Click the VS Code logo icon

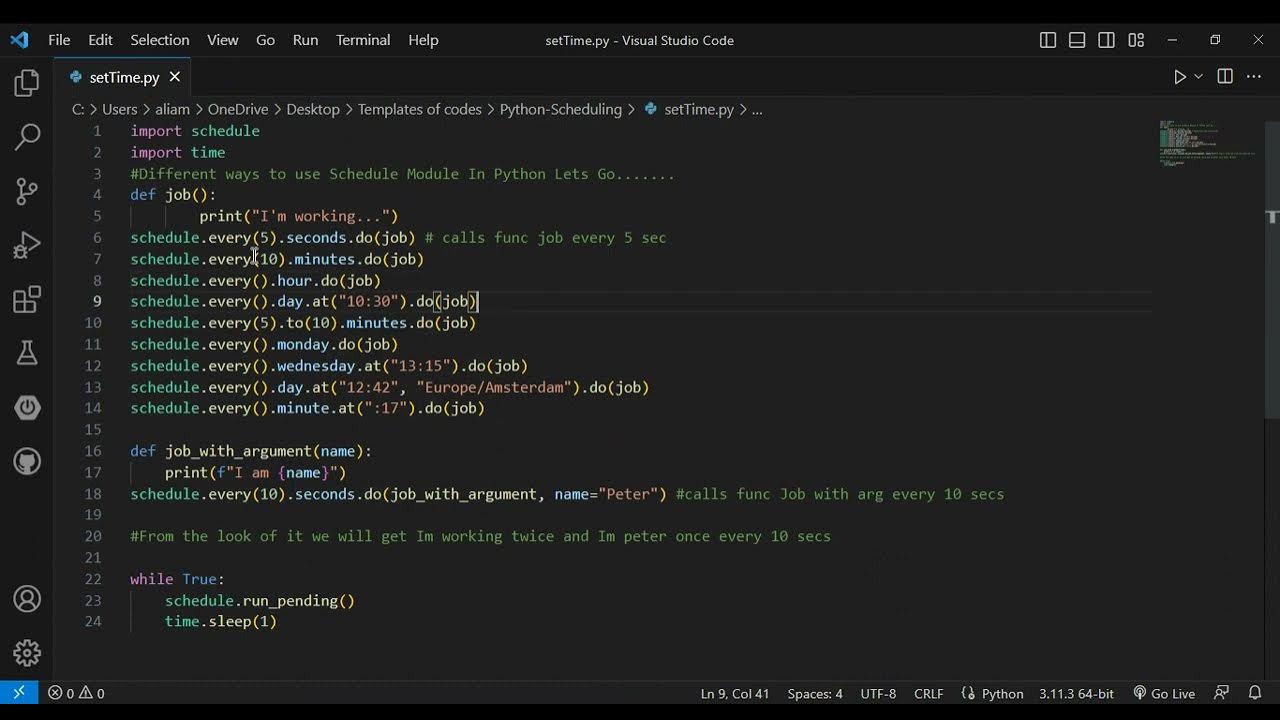[x=19, y=40]
